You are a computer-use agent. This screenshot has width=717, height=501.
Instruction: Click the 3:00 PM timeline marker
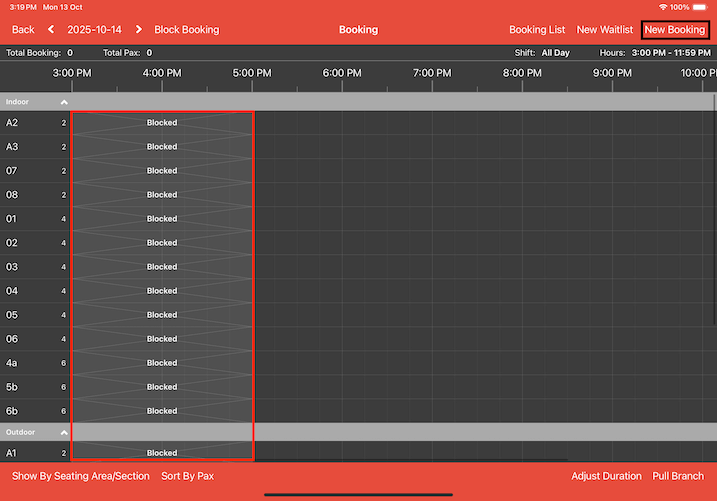(72, 73)
